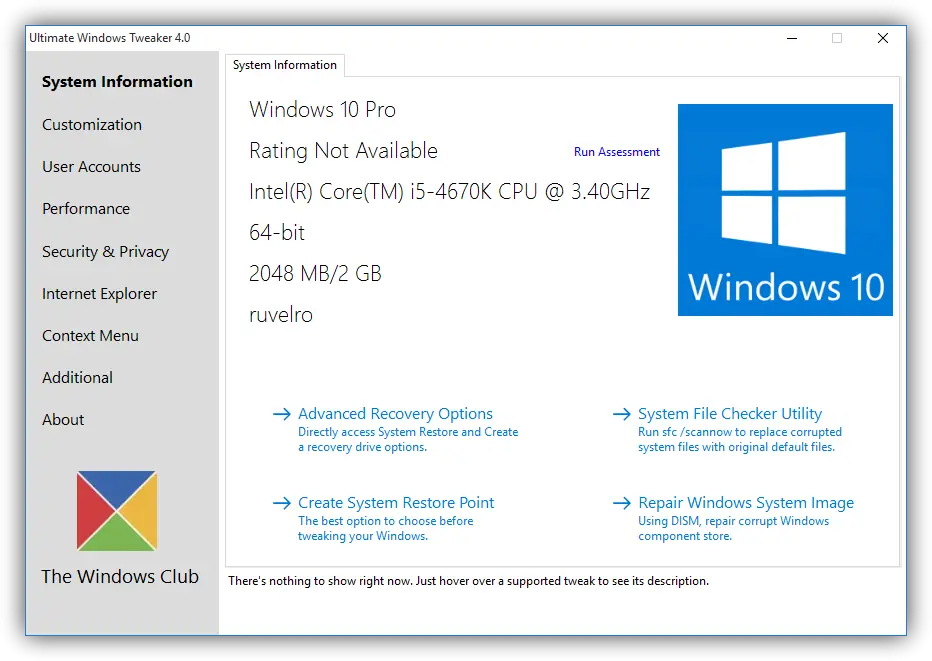Click 'Directly access System Restore' description
Viewport: 932px width, 661px height.
[x=408, y=439]
